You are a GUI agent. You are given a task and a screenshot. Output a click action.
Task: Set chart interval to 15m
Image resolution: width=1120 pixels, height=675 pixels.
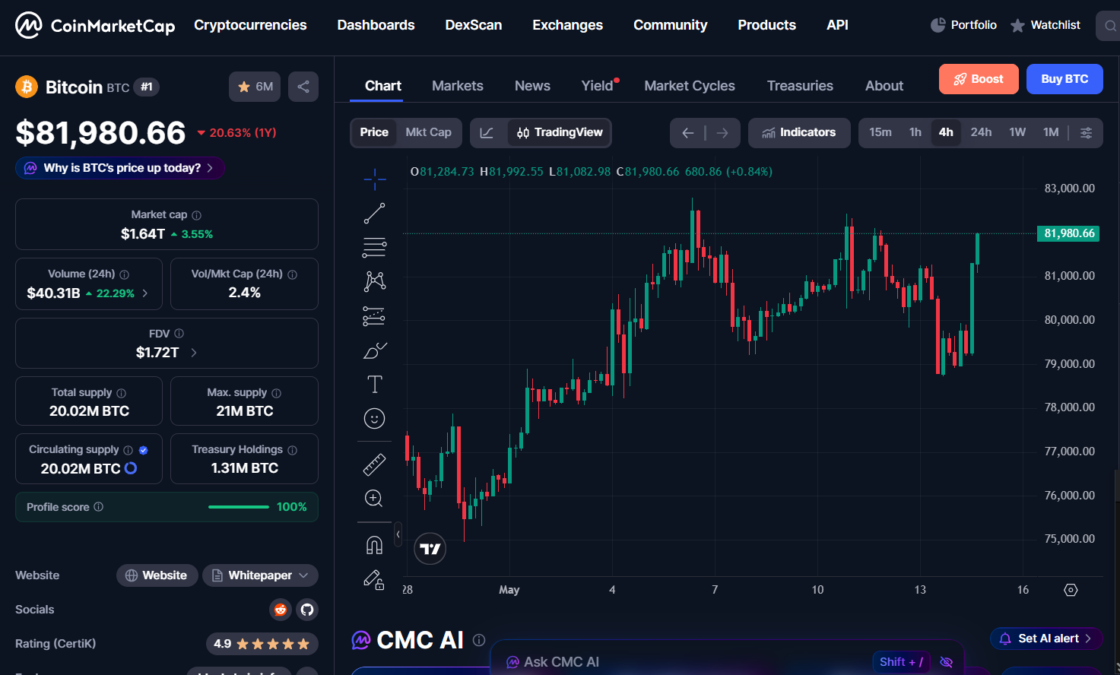(x=880, y=133)
